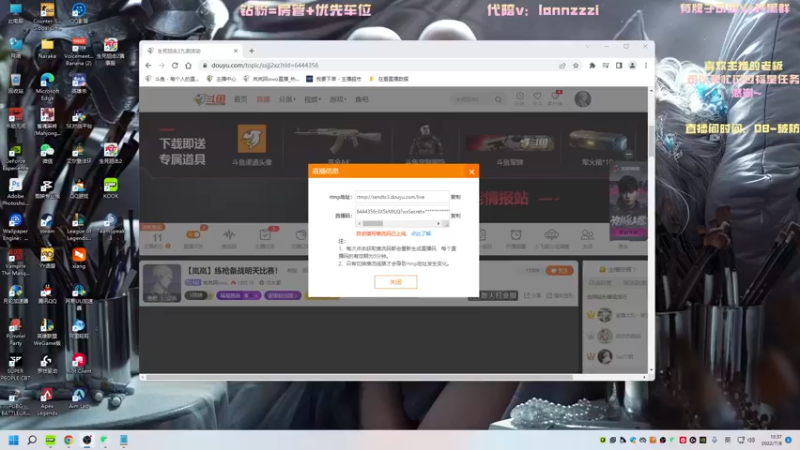
Task: Bookmark this page with the star icon
Action: [x=576, y=65]
